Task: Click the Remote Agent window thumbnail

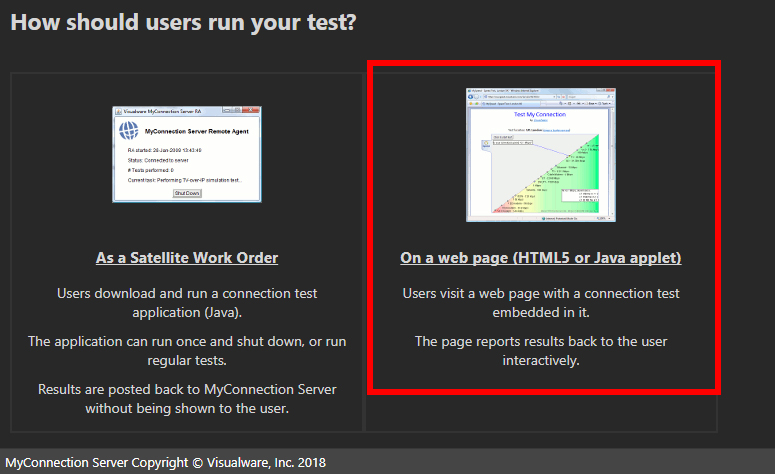Action: pyautogui.click(x=187, y=154)
